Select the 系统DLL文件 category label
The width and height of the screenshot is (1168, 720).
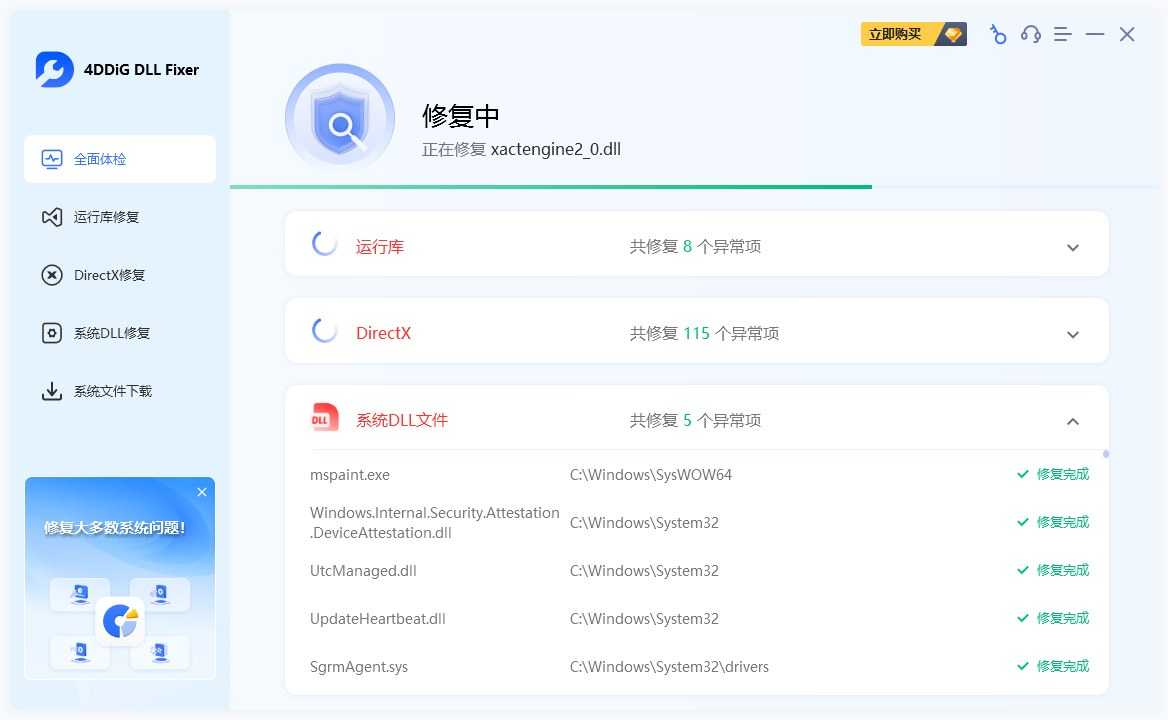[x=402, y=420]
